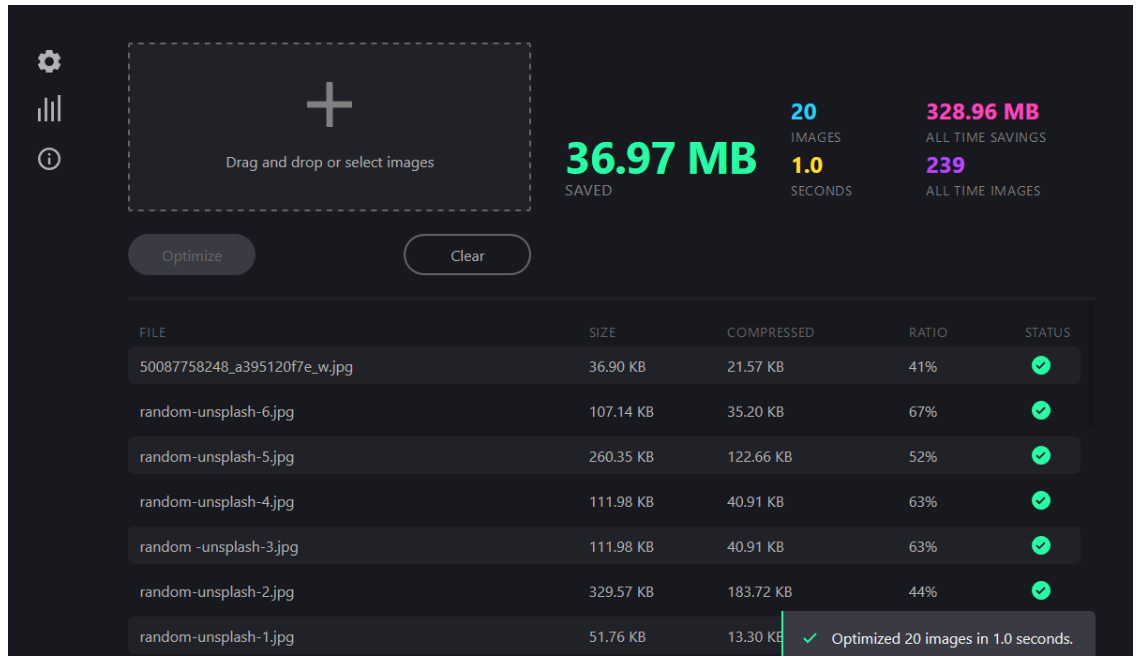Screen dimensions: 1142x656
Task: Click the file list scrollbar
Action: (1090, 365)
